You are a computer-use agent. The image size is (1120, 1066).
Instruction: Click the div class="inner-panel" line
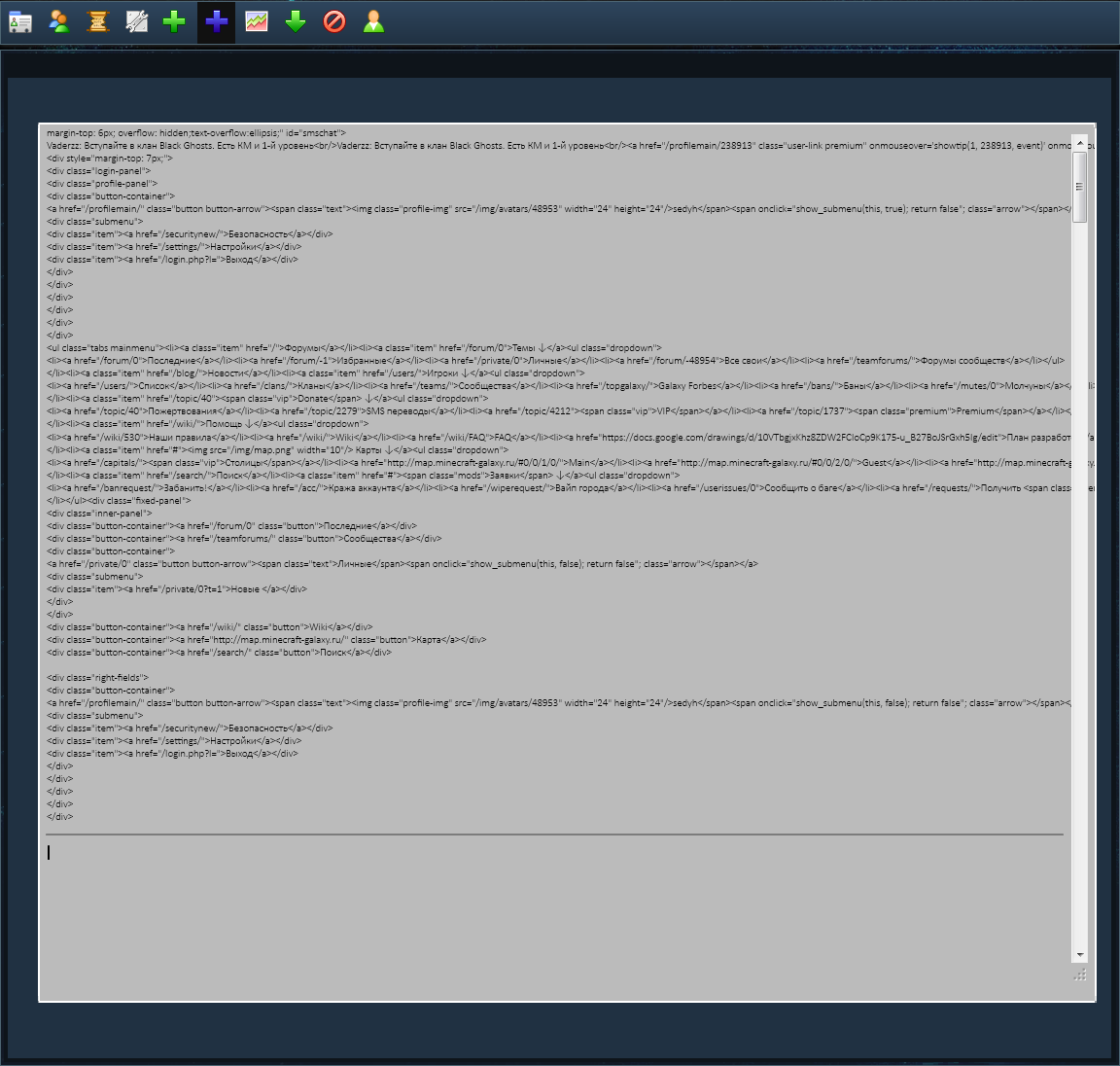tap(99, 513)
